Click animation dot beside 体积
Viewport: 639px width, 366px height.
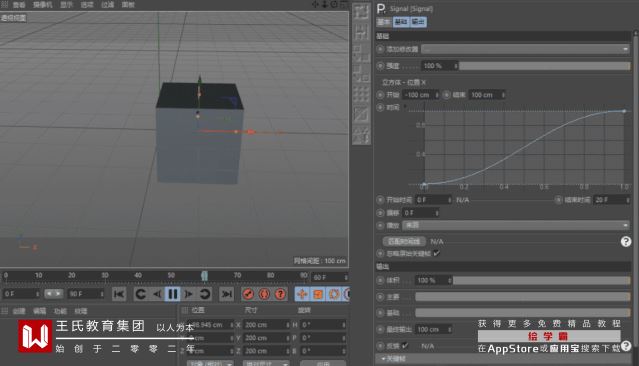point(380,280)
